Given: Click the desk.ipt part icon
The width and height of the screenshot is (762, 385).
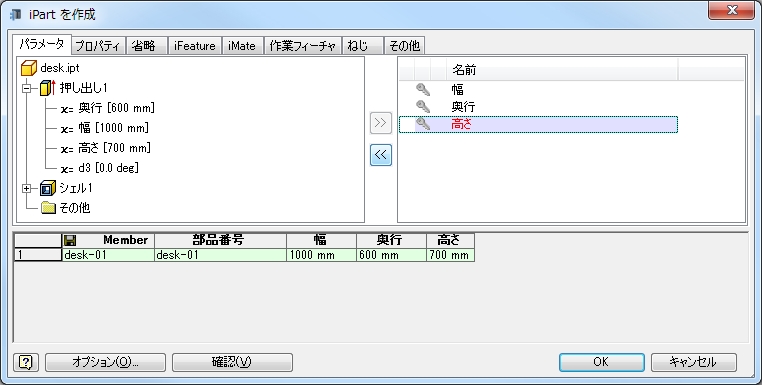Looking at the screenshot, I should [29, 68].
